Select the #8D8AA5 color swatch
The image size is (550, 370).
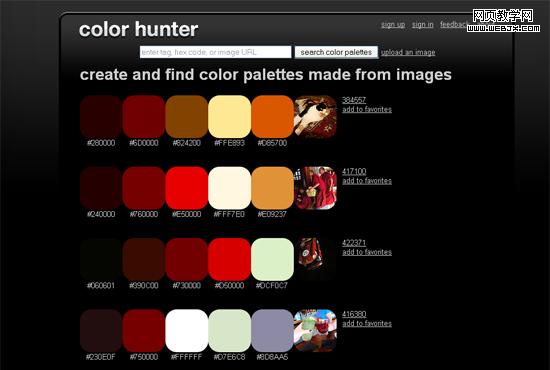272,331
